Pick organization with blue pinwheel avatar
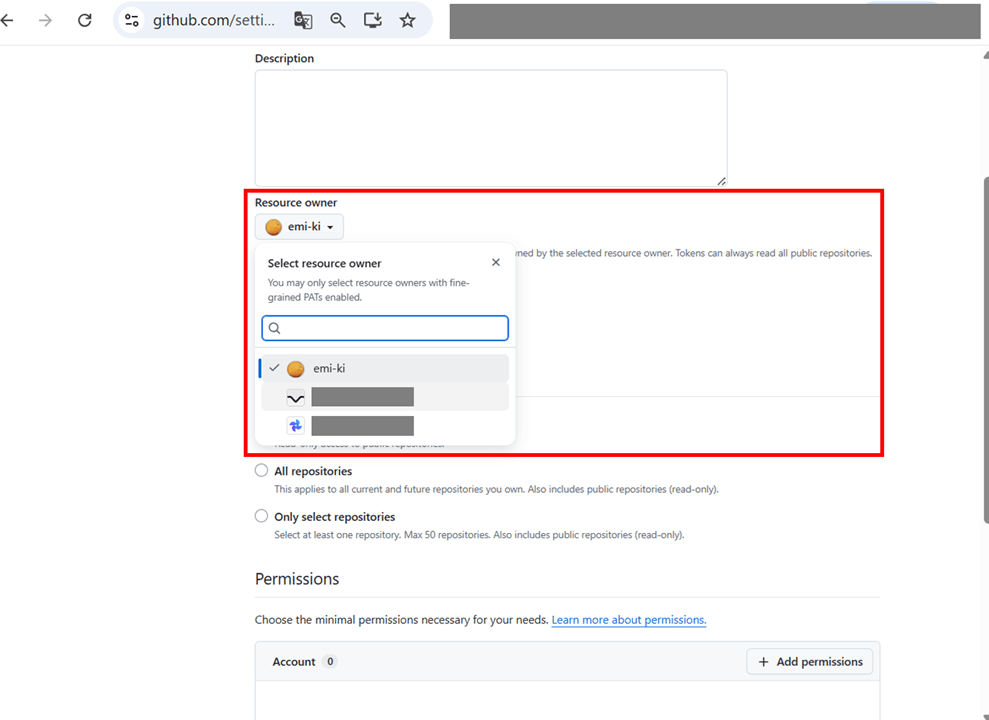 point(385,426)
